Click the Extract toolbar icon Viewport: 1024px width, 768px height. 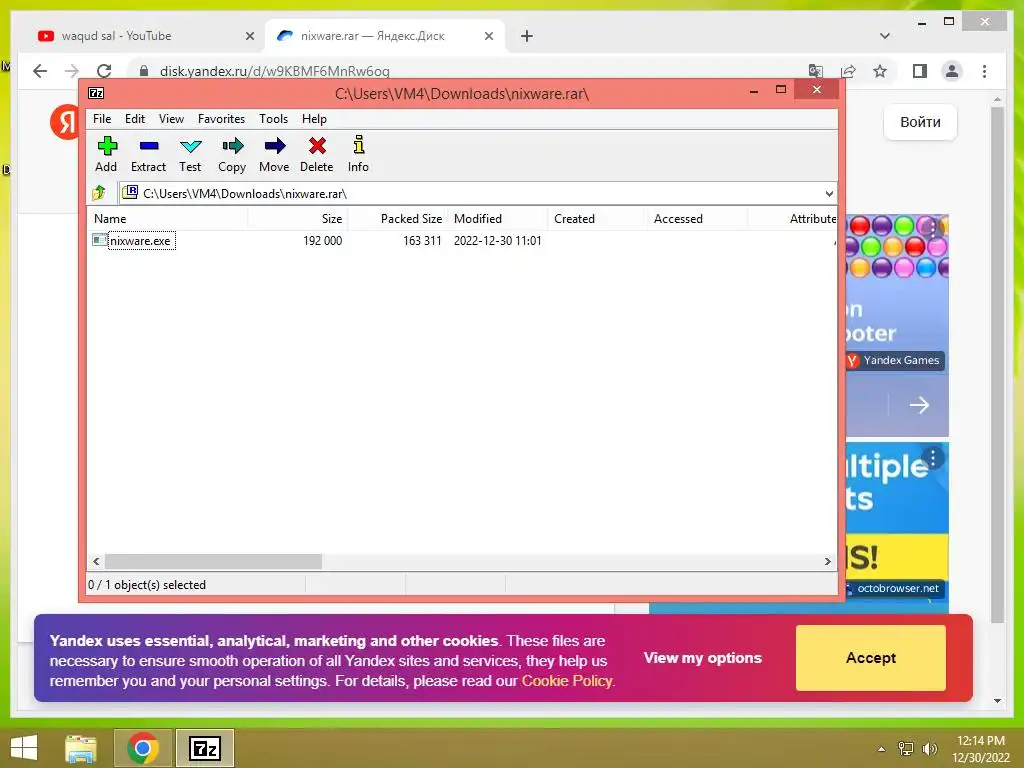(x=149, y=146)
